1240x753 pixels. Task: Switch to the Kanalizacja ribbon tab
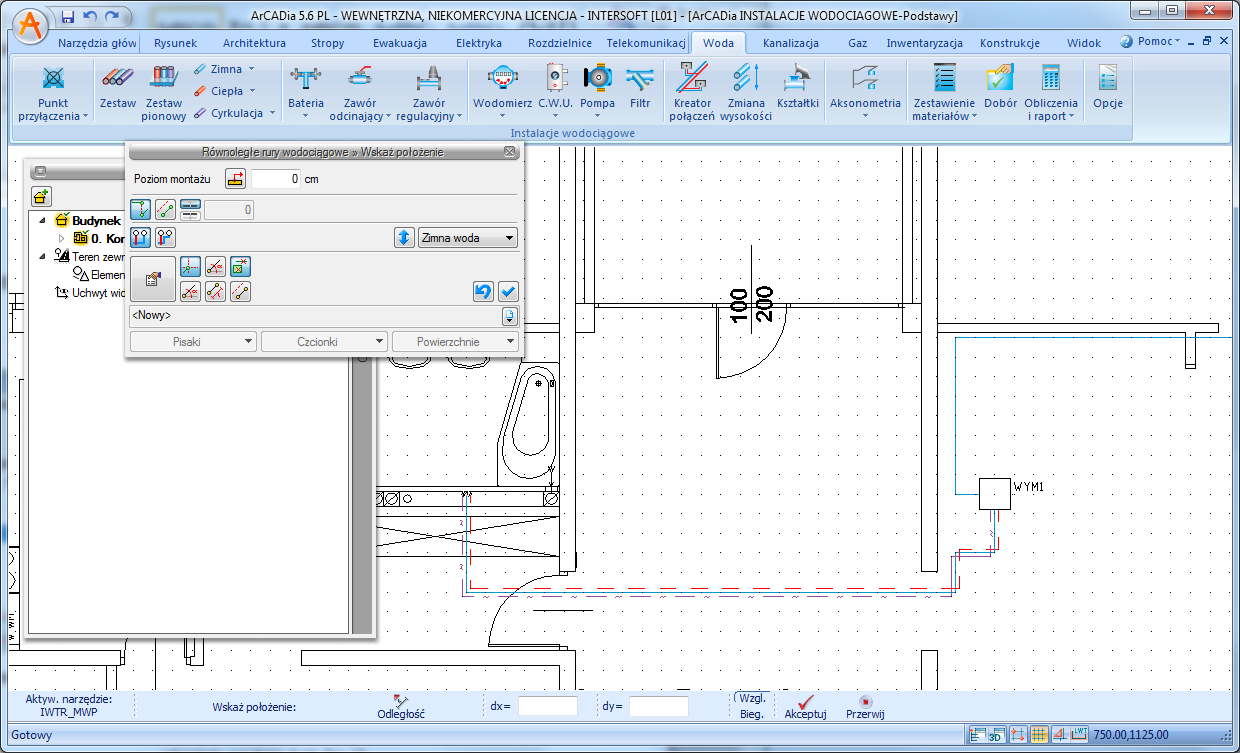pos(790,43)
